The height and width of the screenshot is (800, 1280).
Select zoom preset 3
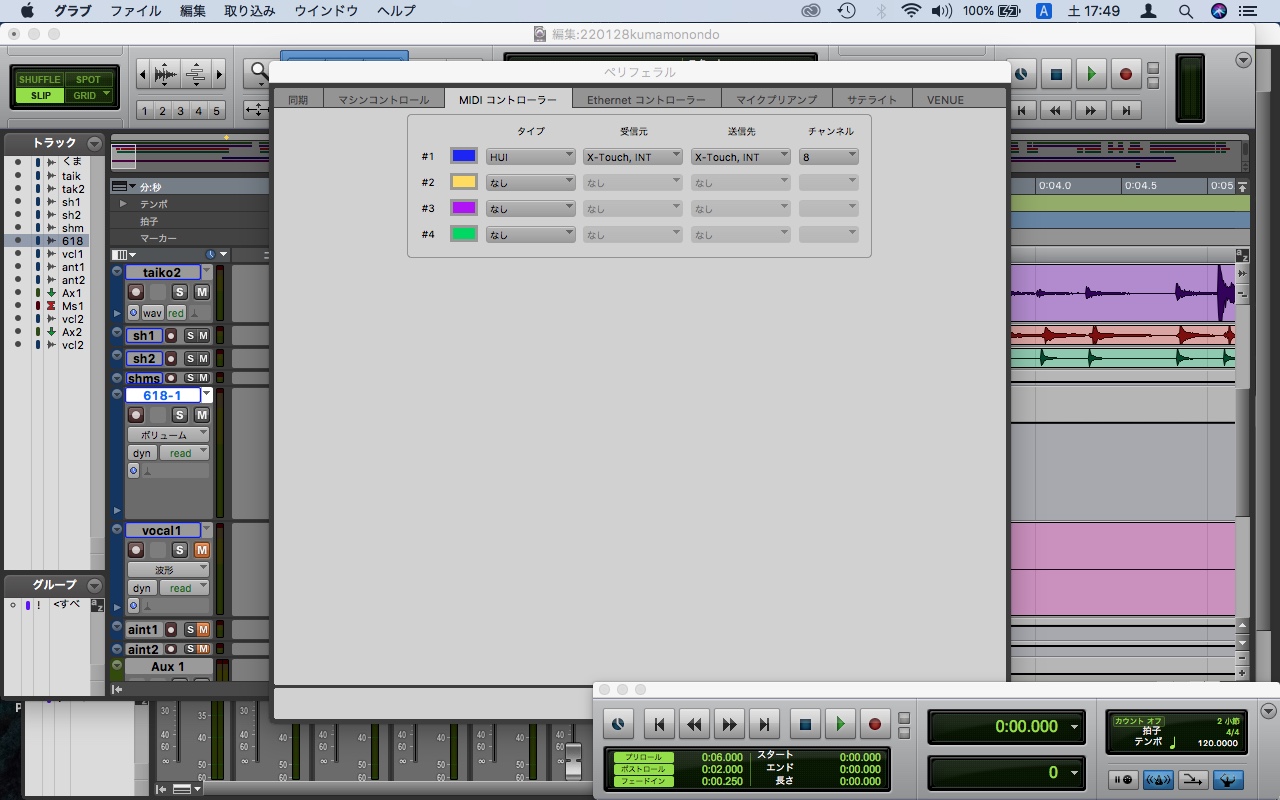click(181, 111)
